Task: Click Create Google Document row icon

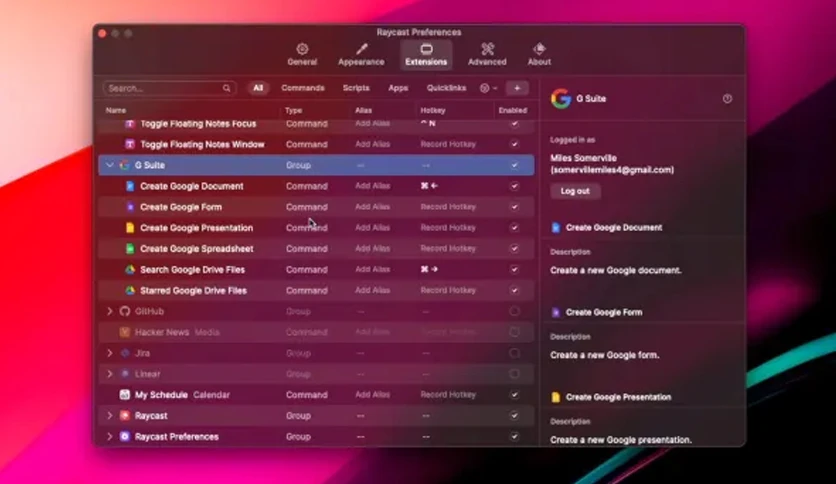Action: click(130, 186)
